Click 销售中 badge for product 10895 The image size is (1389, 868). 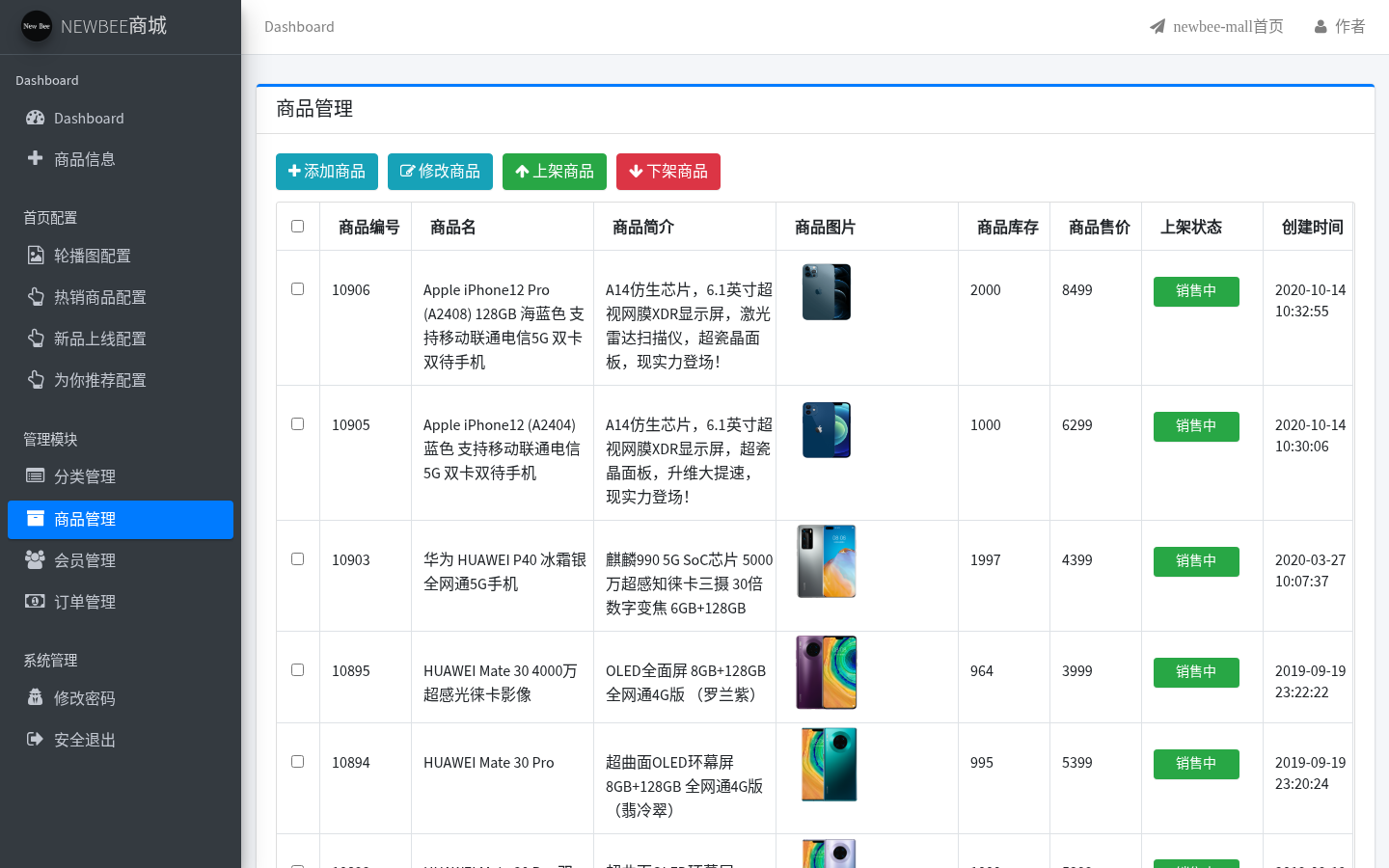point(1196,672)
